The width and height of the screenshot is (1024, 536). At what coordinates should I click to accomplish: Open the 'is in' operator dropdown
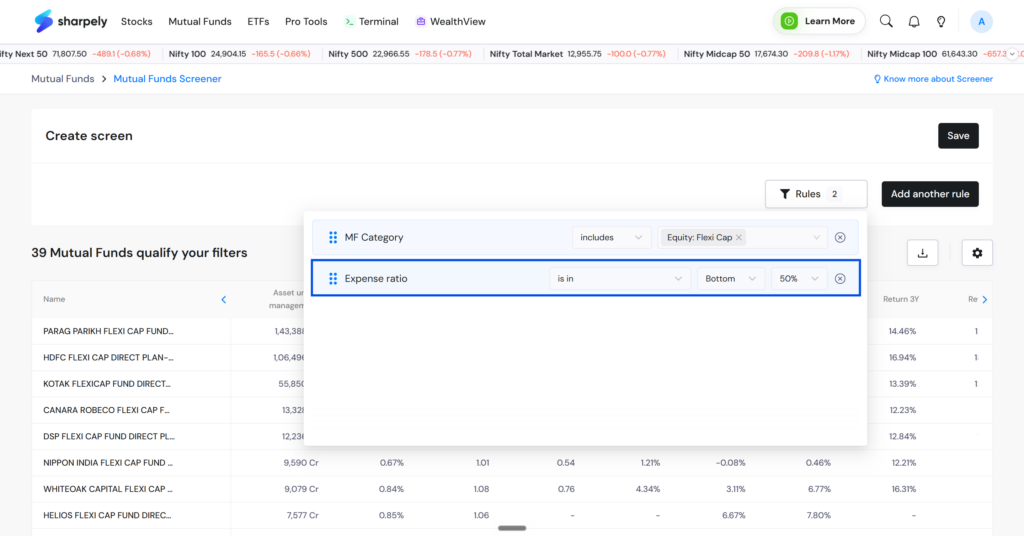point(619,279)
